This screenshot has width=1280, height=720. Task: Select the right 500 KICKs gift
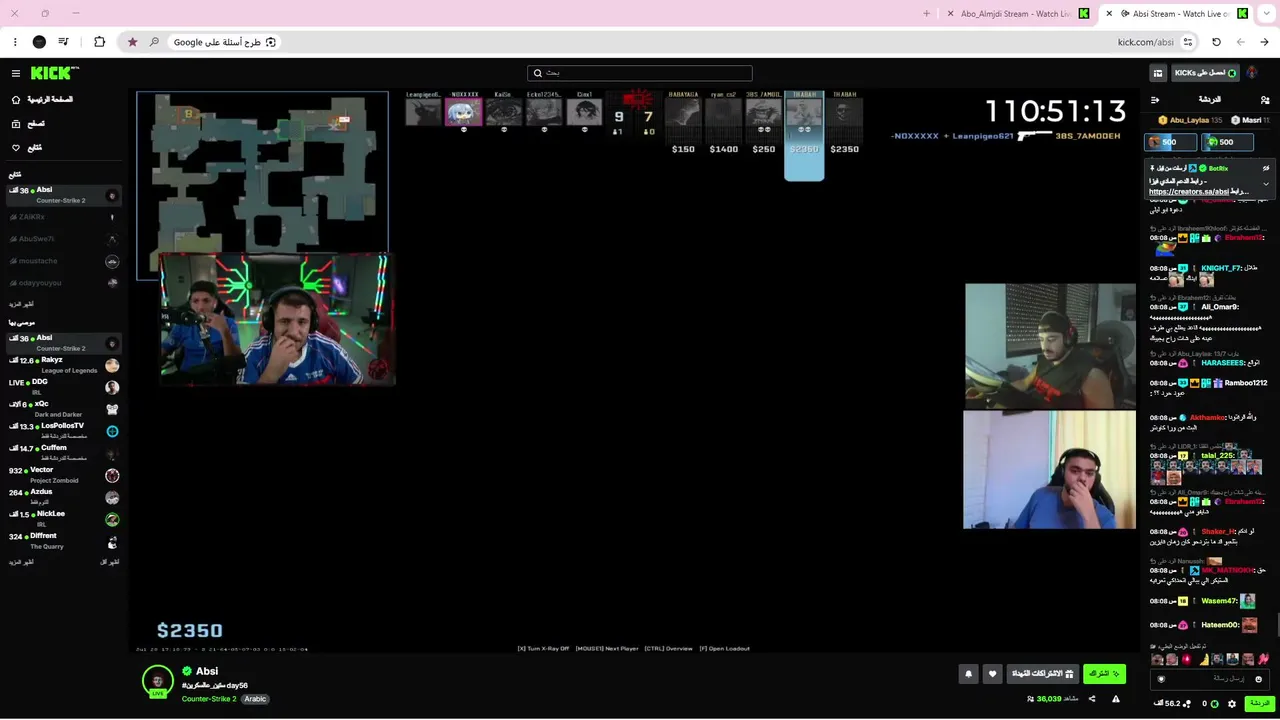[1227, 142]
